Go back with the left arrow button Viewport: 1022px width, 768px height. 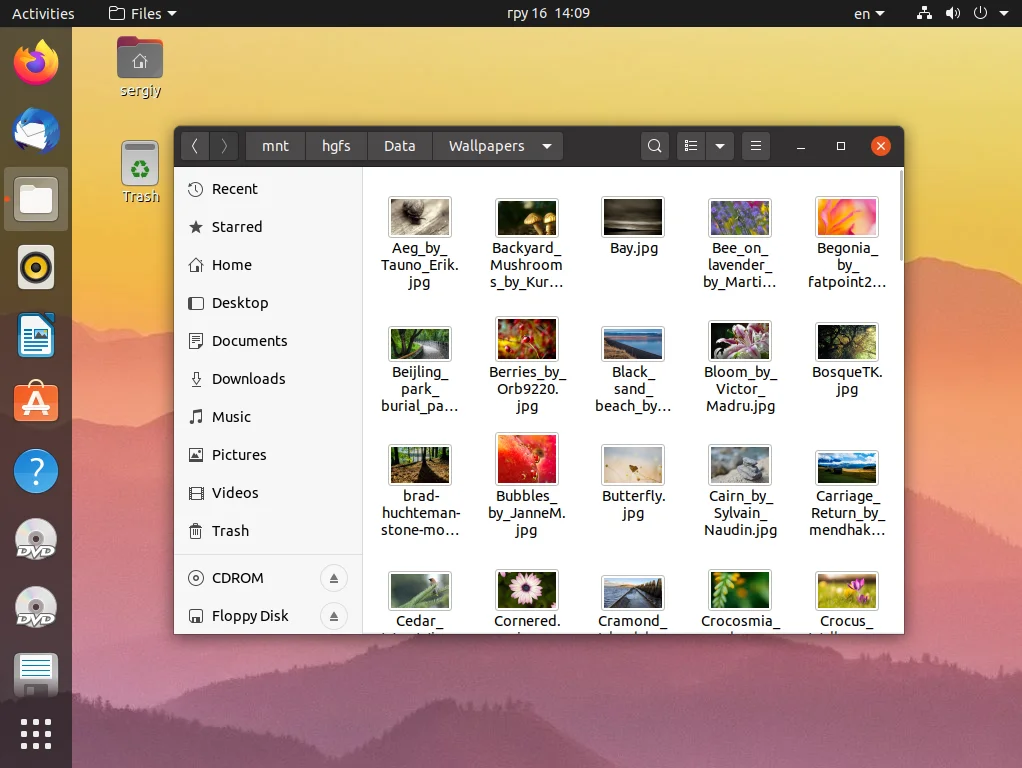coord(195,146)
